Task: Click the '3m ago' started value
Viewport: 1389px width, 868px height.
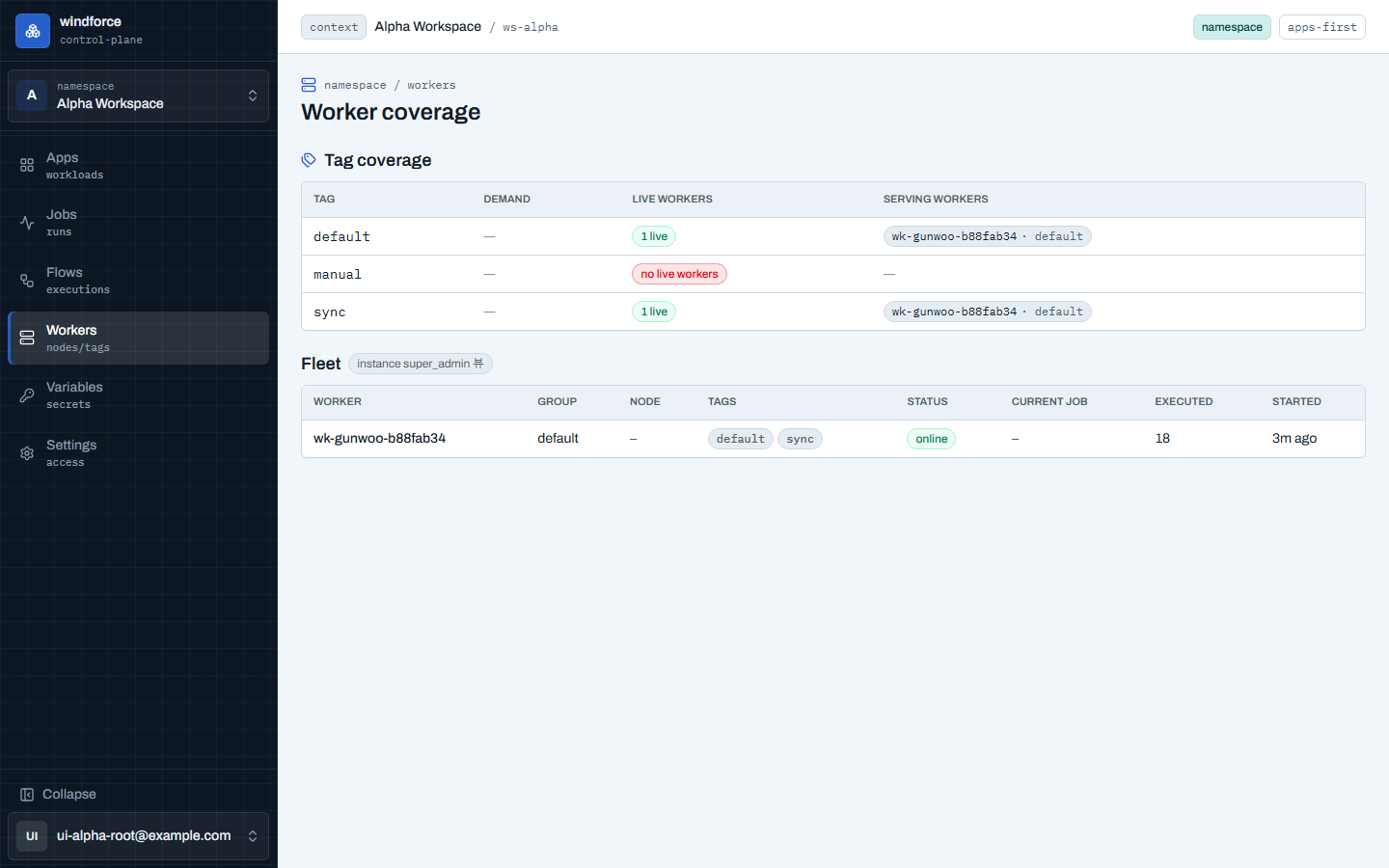Action: pos(1294,438)
